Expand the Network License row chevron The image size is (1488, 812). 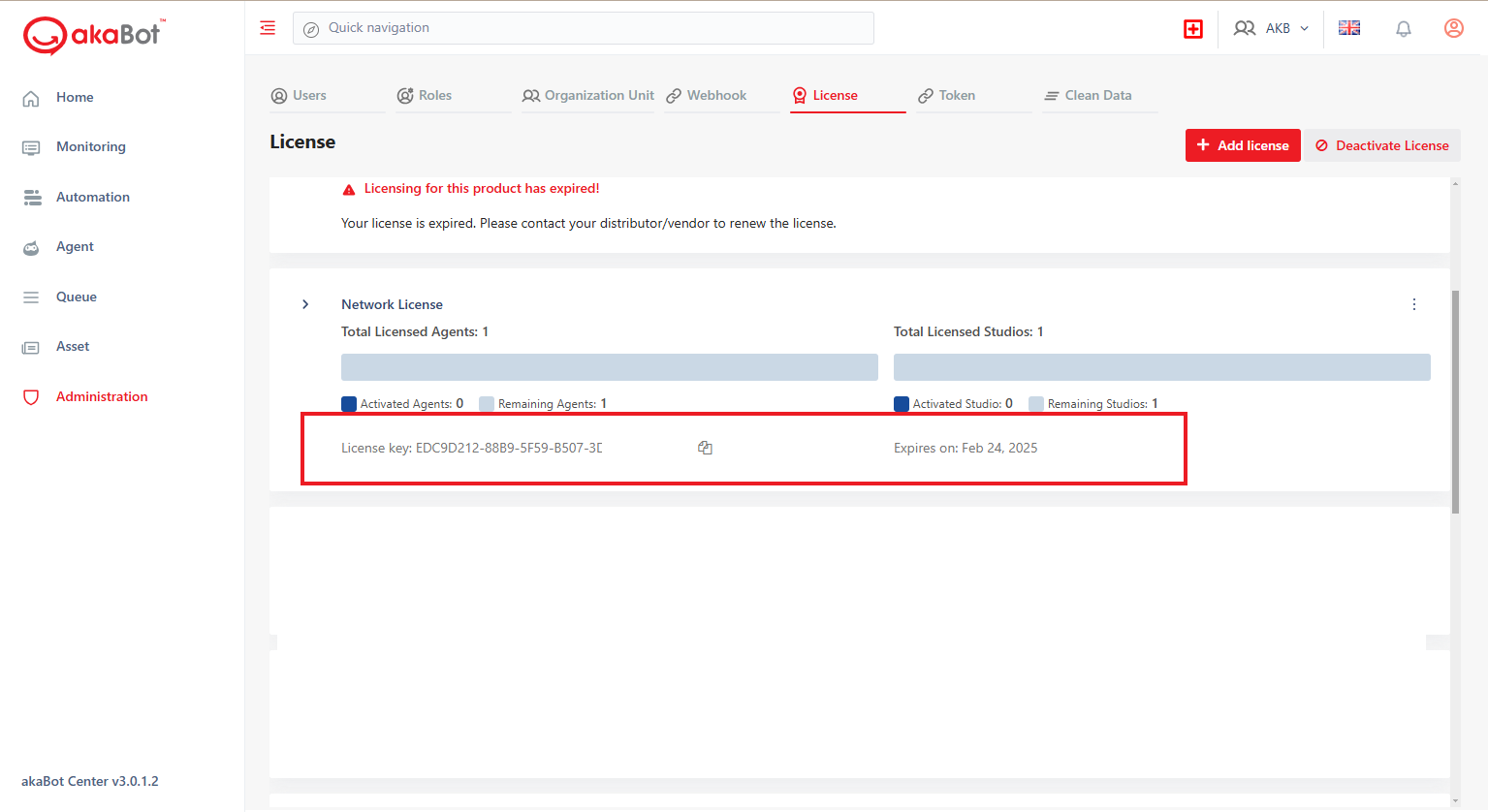(x=305, y=304)
